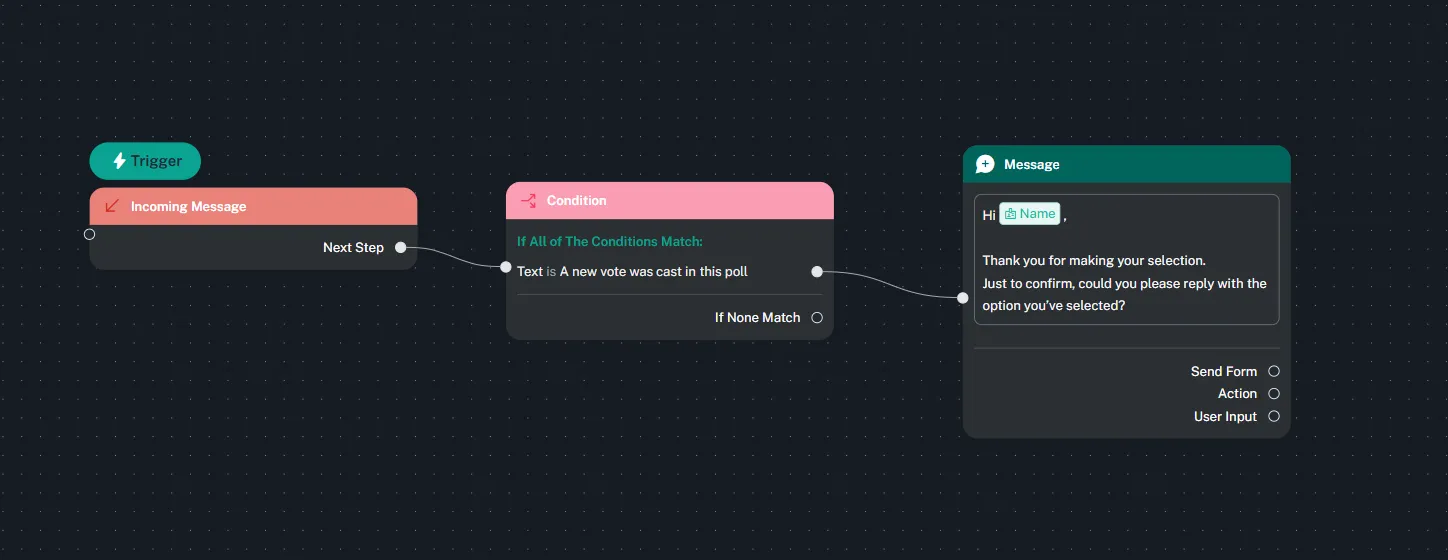Click the lightning bolt icon in Trigger
The image size is (1448, 560).
[119, 161]
